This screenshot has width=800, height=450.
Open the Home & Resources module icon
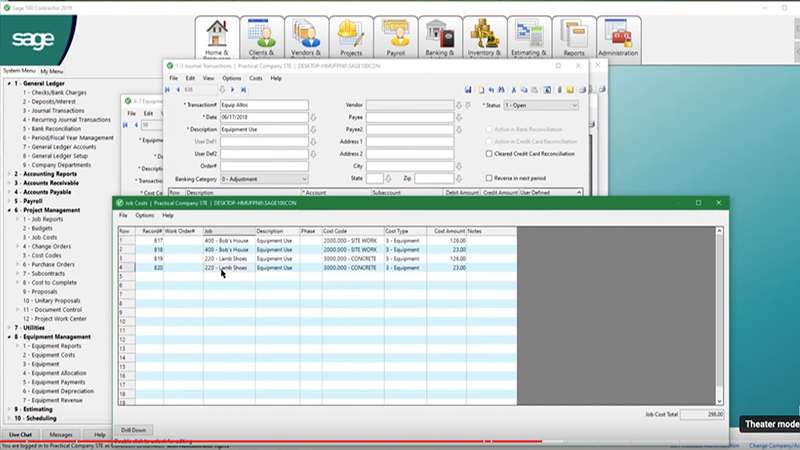click(x=217, y=38)
